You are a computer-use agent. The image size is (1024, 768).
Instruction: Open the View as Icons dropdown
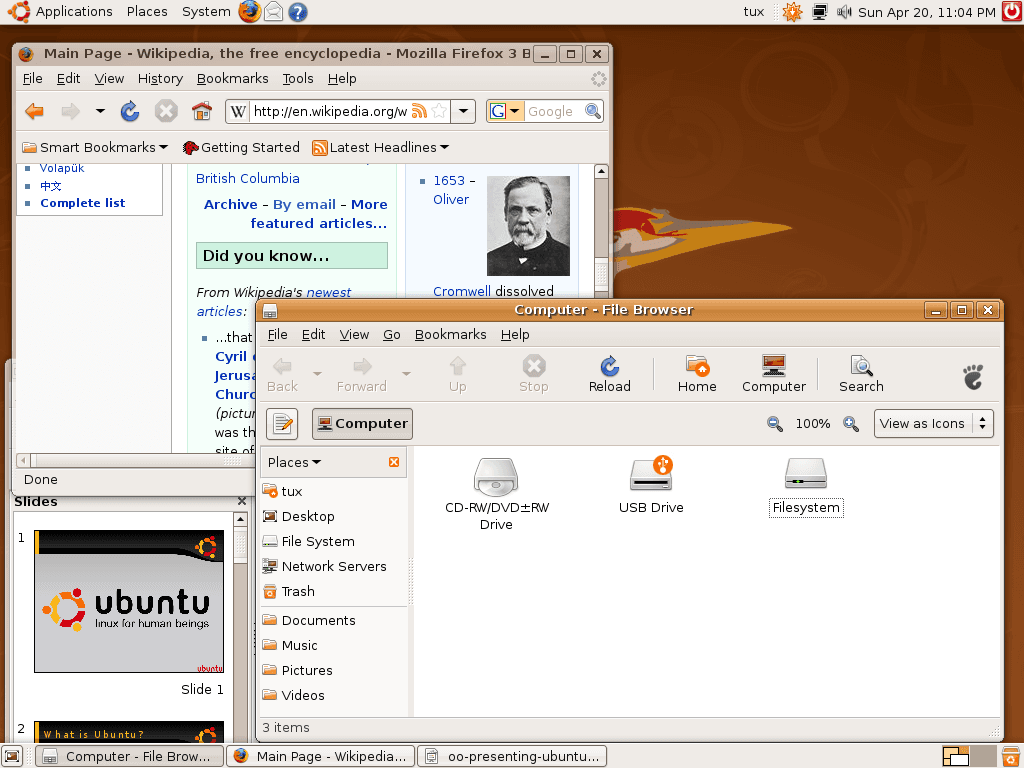(x=933, y=423)
